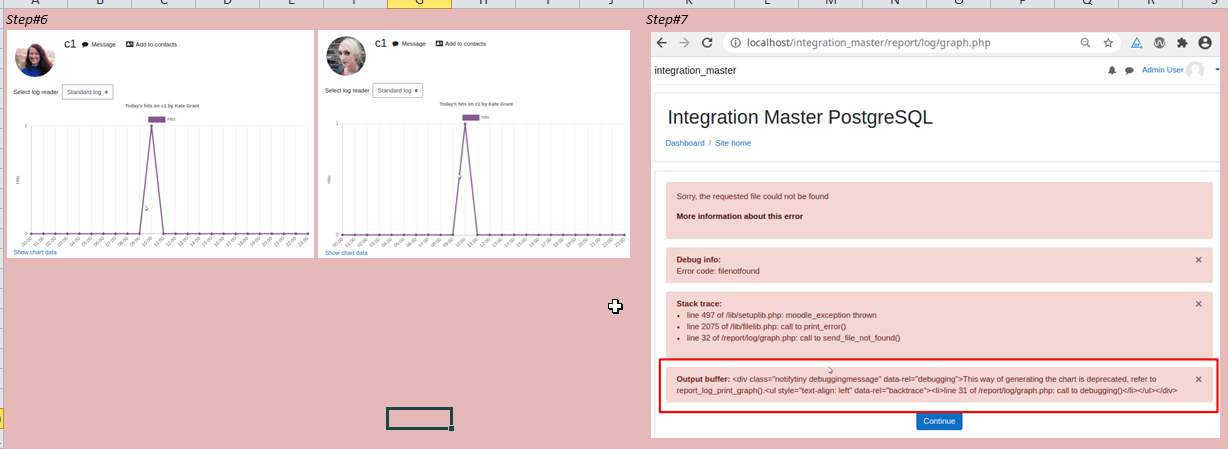This screenshot has width=1228, height=449.
Task: Dismiss the Debug info alert
Action: tap(1198, 260)
